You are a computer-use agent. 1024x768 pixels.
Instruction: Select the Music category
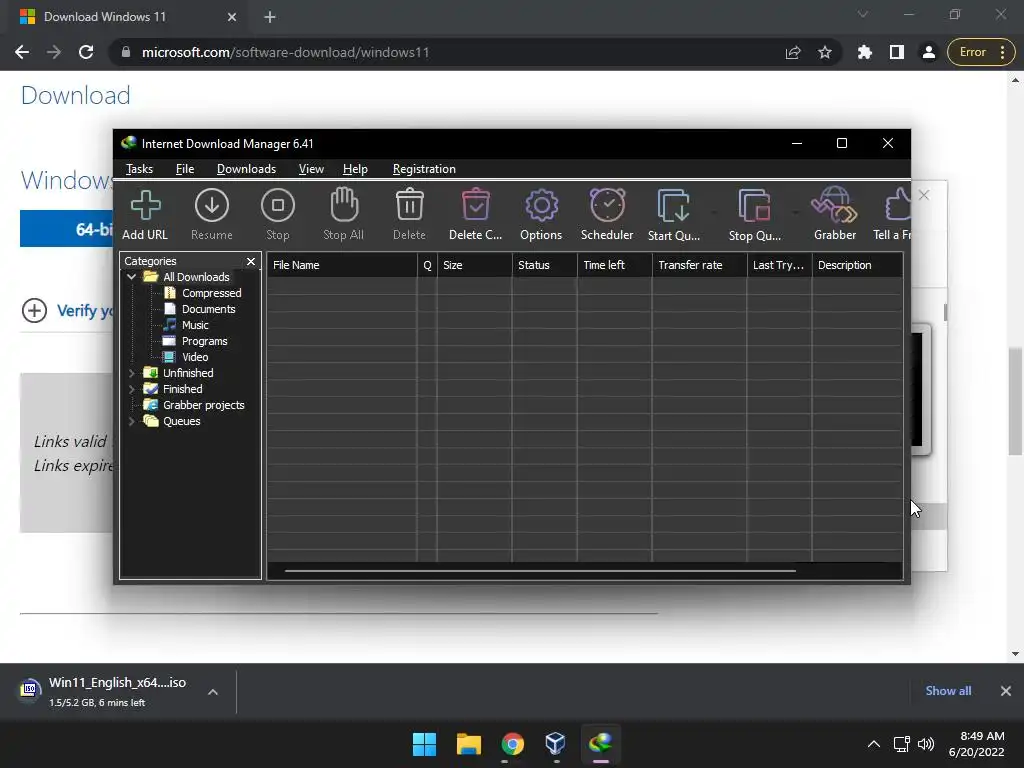pos(195,325)
